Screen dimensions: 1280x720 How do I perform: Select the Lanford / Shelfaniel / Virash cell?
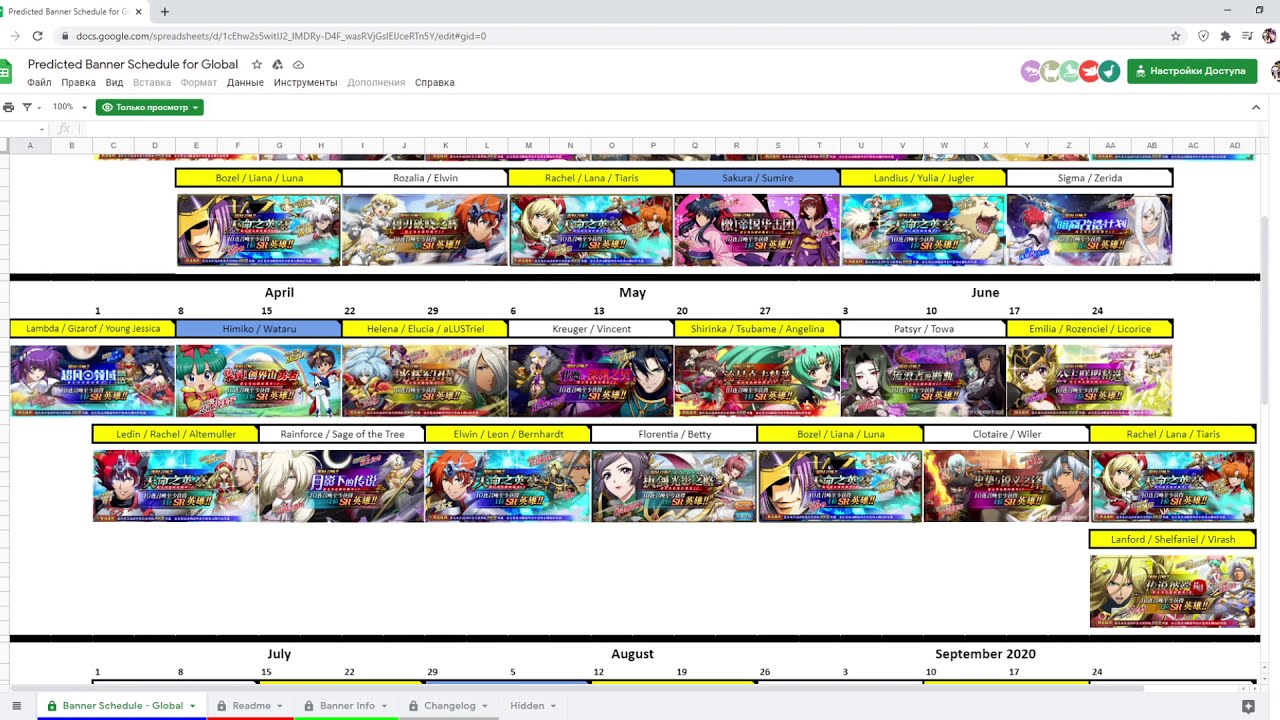click(x=1172, y=540)
